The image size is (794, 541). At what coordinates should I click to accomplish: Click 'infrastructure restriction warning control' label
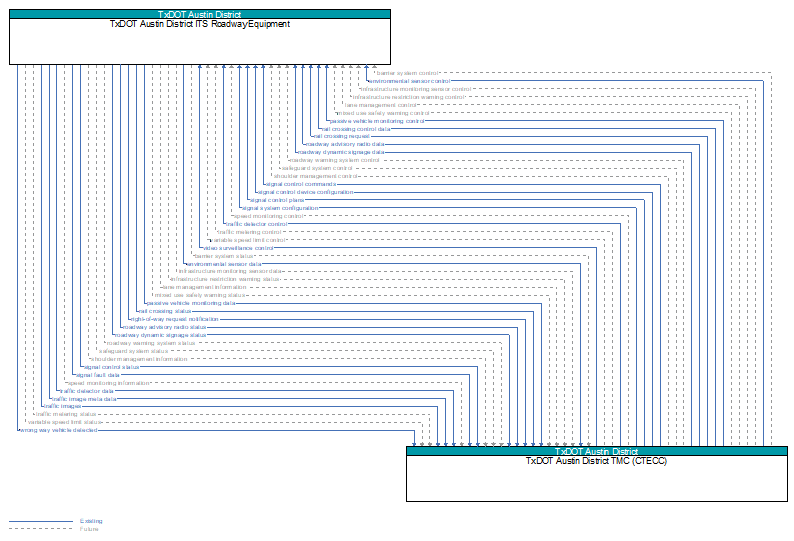[408, 97]
